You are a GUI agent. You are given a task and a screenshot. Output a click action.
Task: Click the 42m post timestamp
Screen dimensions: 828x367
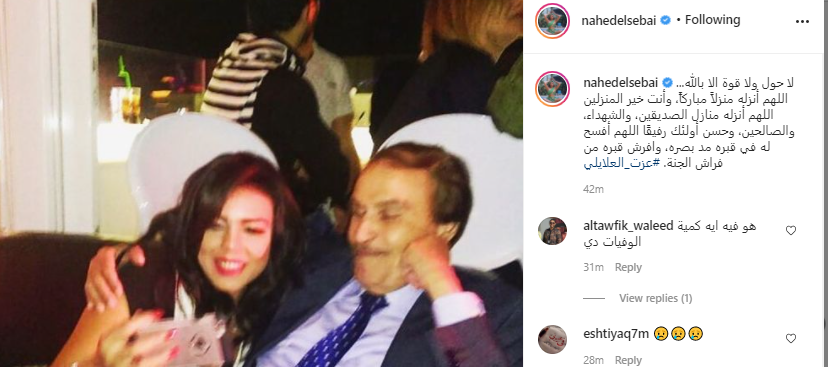tap(594, 189)
